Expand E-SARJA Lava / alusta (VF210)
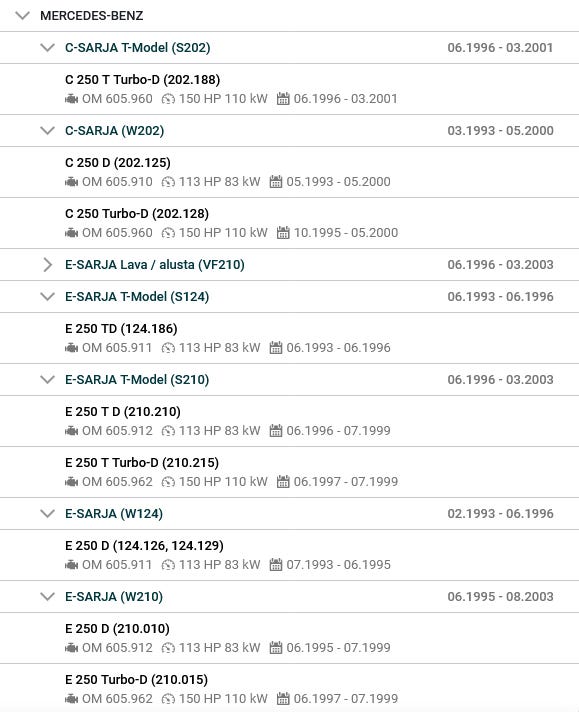579x712 pixels. pyautogui.click(x=47, y=265)
